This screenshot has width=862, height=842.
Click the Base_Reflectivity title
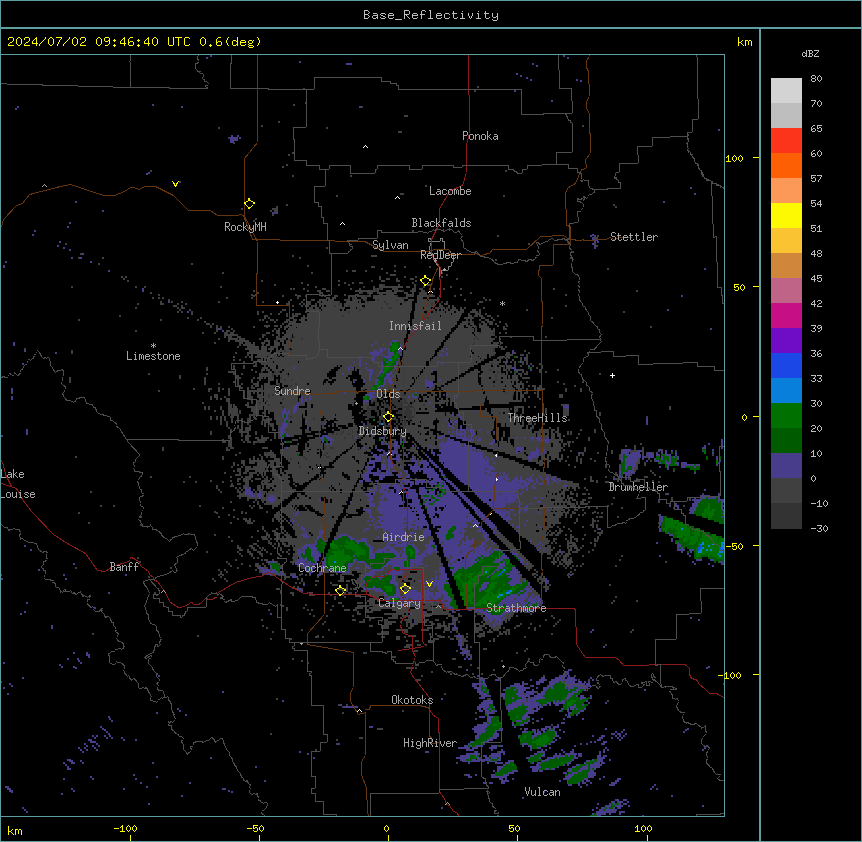click(431, 15)
